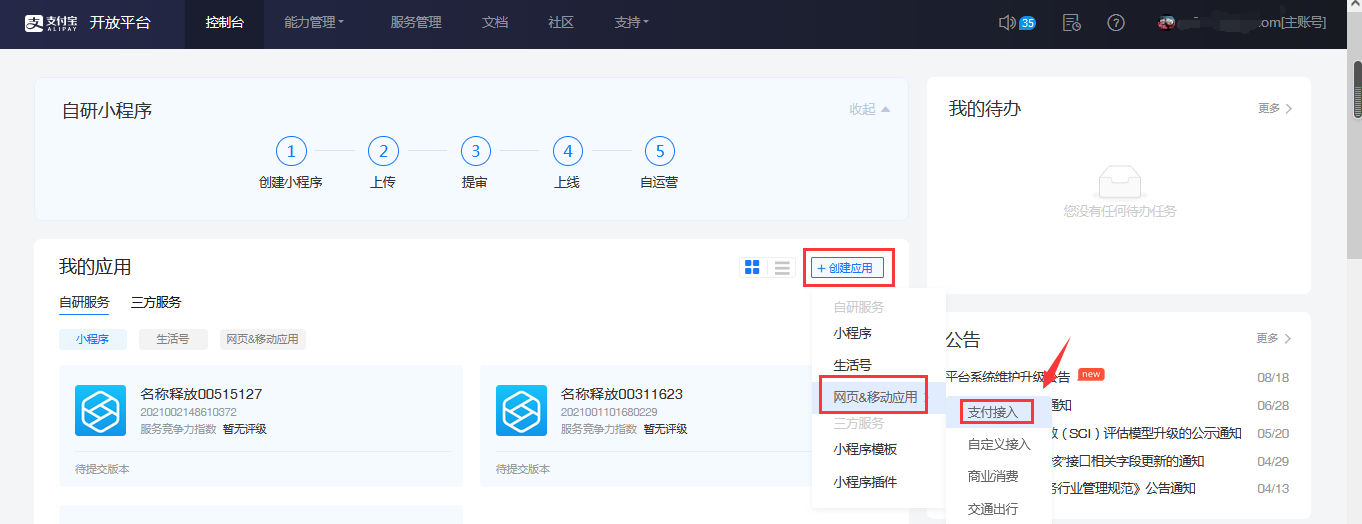
Task: Expand the 支持 dropdown in navigation
Action: 631,23
